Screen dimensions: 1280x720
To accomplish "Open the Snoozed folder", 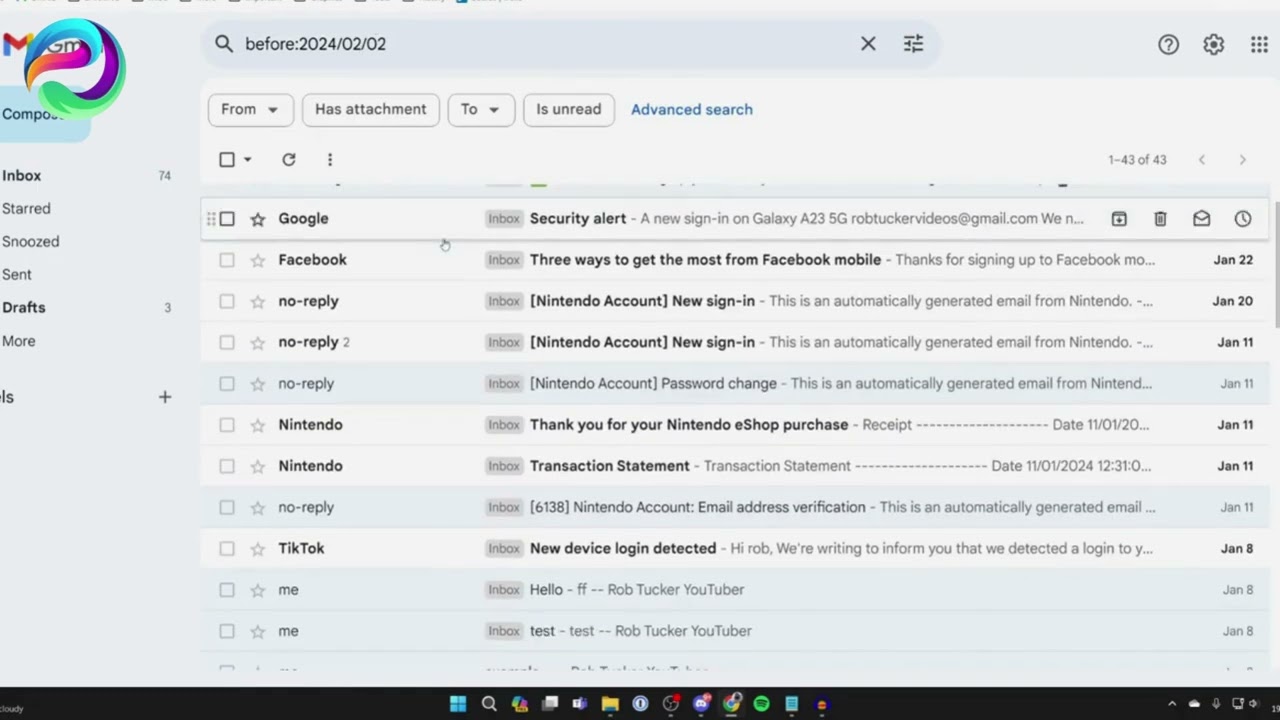I will pos(30,241).
